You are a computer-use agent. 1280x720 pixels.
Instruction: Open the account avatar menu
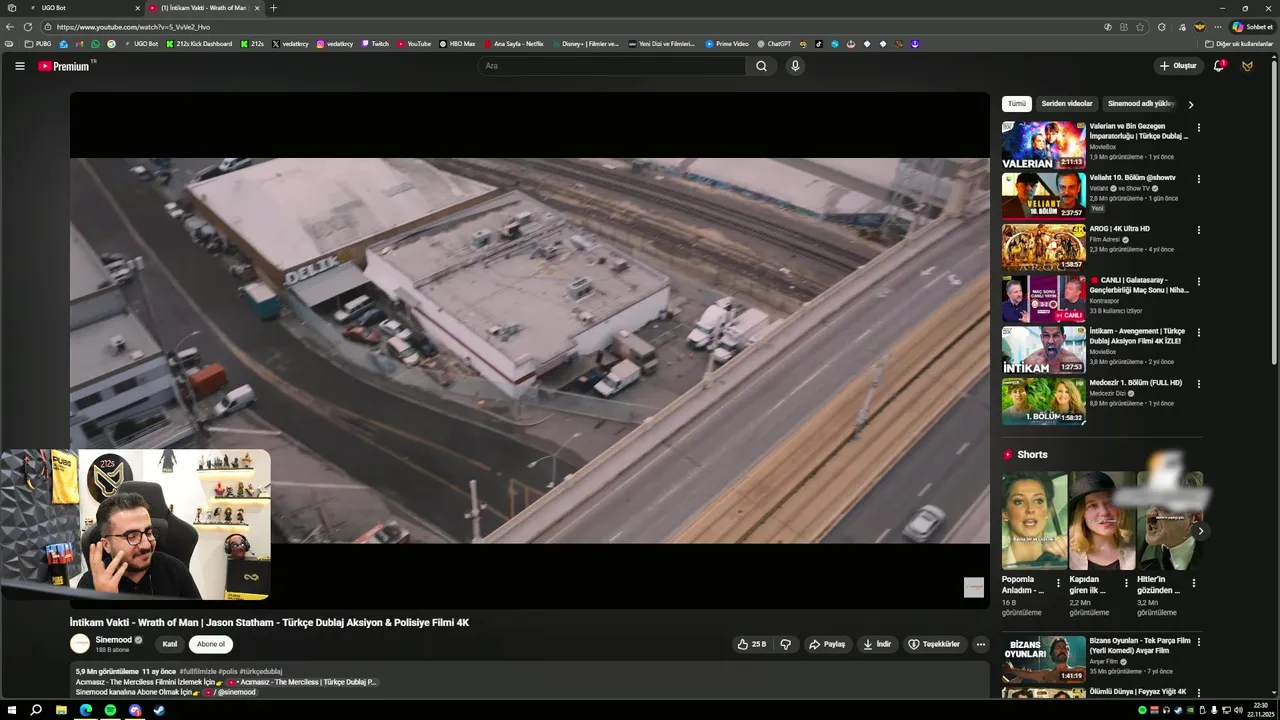pyautogui.click(x=1247, y=66)
